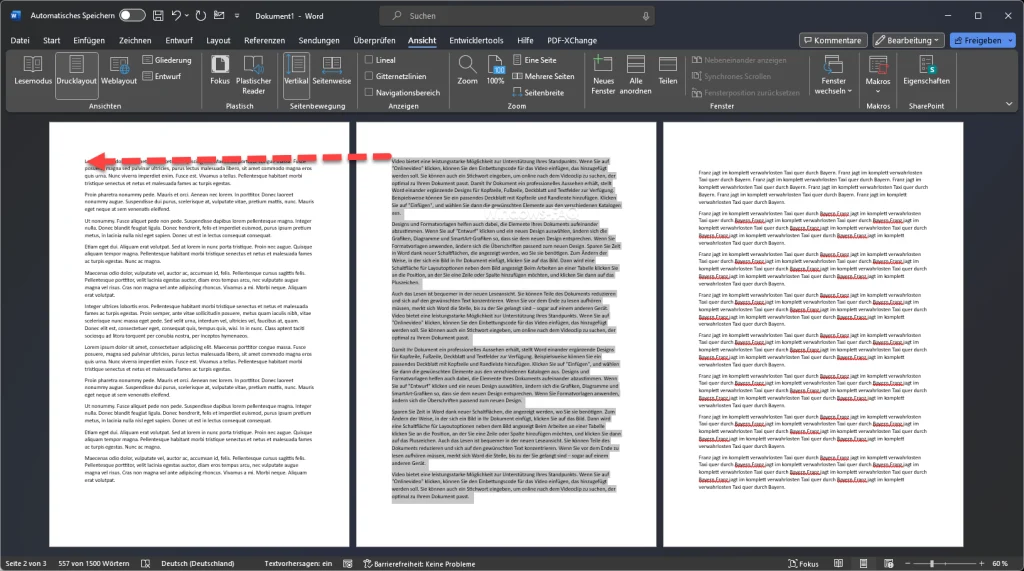Viewport: 1024px width, 571px height.
Task: Click zoom out minus button
Action: pyautogui.click(x=906, y=563)
